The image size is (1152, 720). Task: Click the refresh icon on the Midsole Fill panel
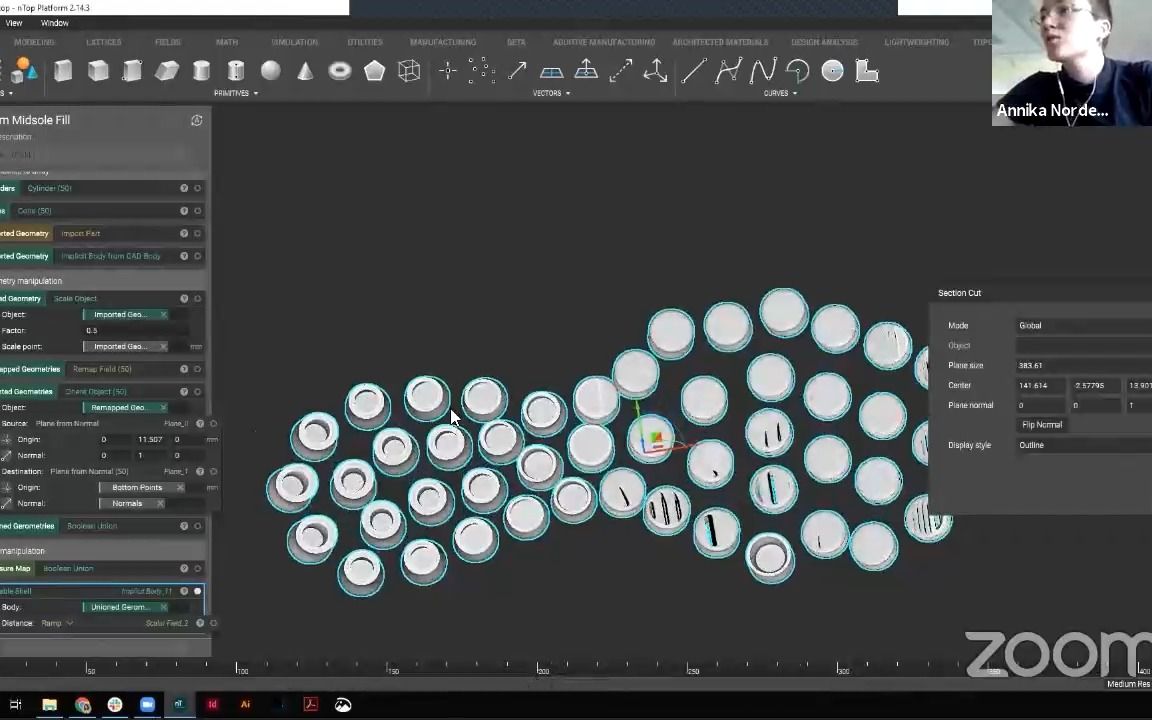pyautogui.click(x=197, y=119)
